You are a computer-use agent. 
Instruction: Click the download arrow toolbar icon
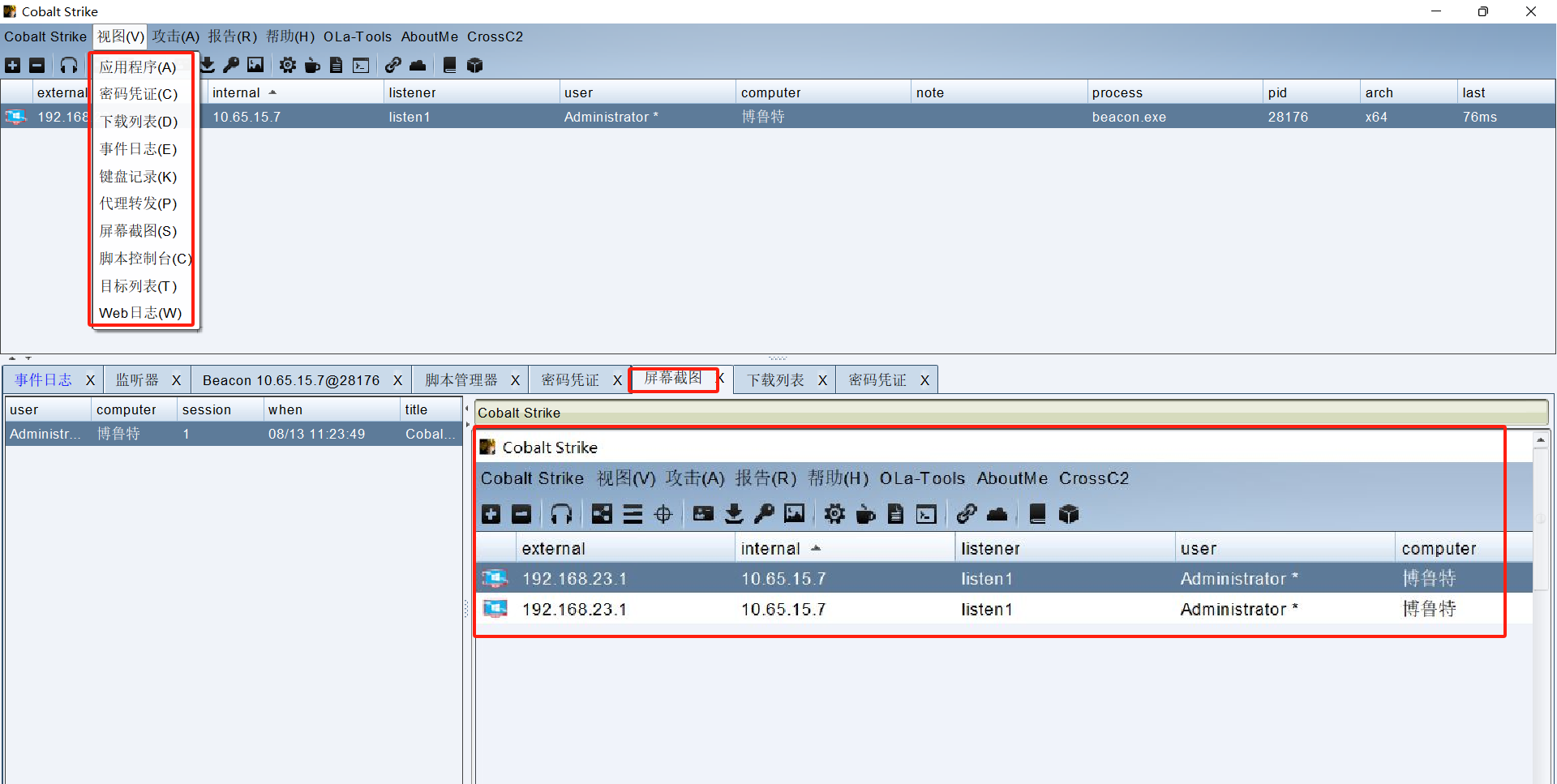click(x=208, y=66)
